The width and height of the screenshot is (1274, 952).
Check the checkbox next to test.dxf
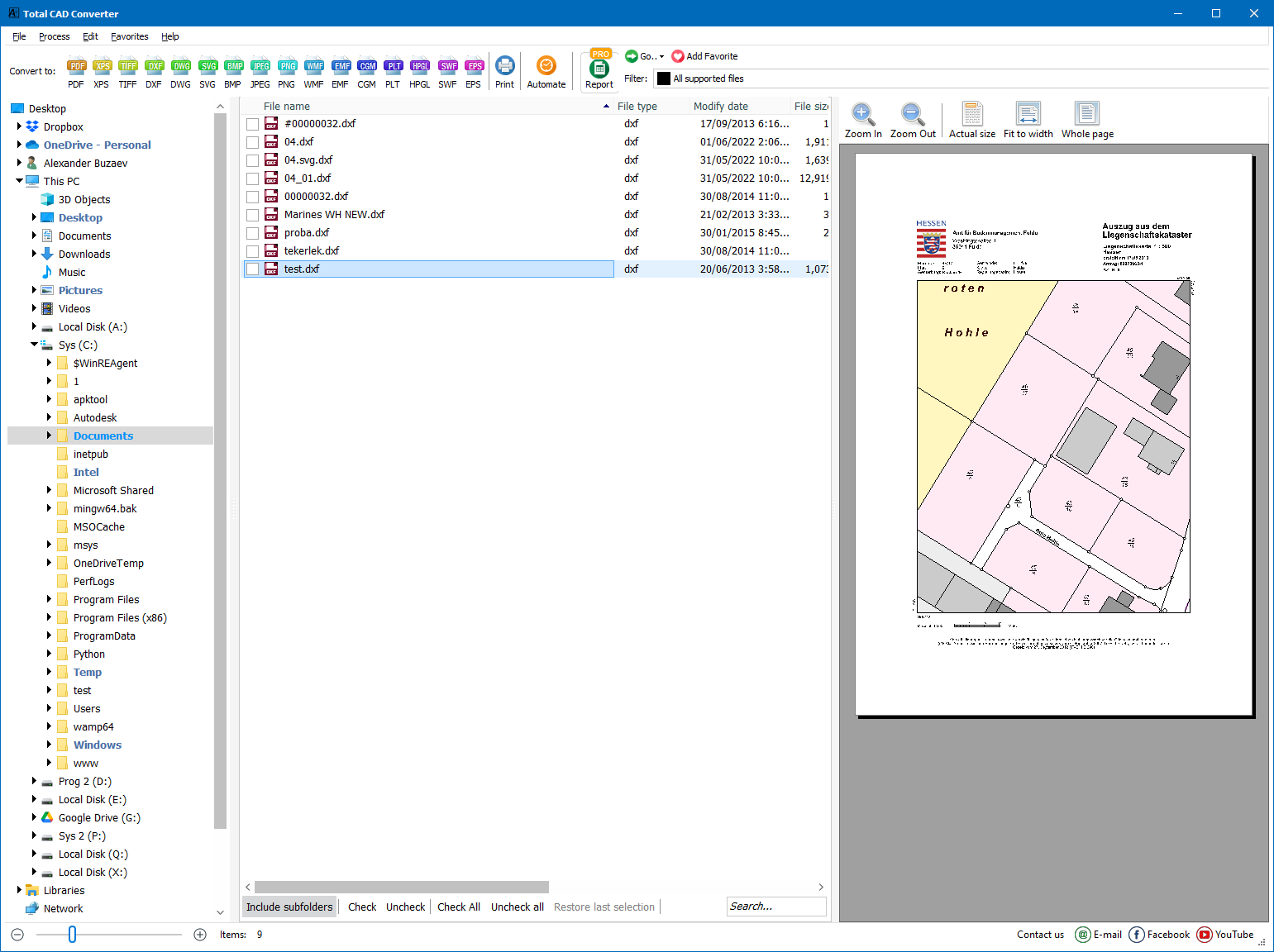252,269
